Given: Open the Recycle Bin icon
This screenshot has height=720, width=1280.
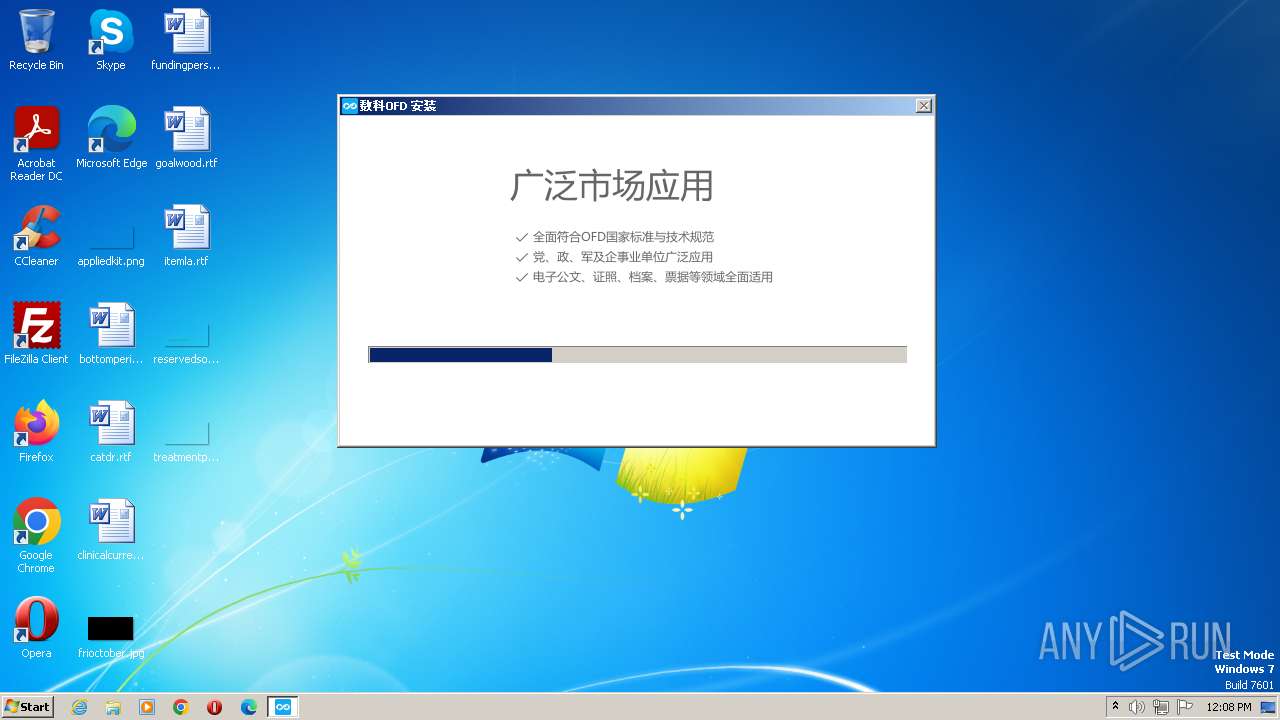Looking at the screenshot, I should coord(36,40).
